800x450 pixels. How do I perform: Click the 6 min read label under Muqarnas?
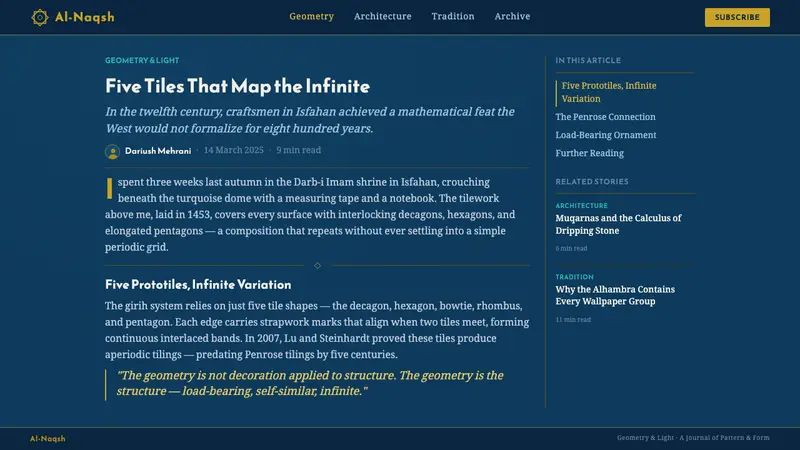coord(571,248)
